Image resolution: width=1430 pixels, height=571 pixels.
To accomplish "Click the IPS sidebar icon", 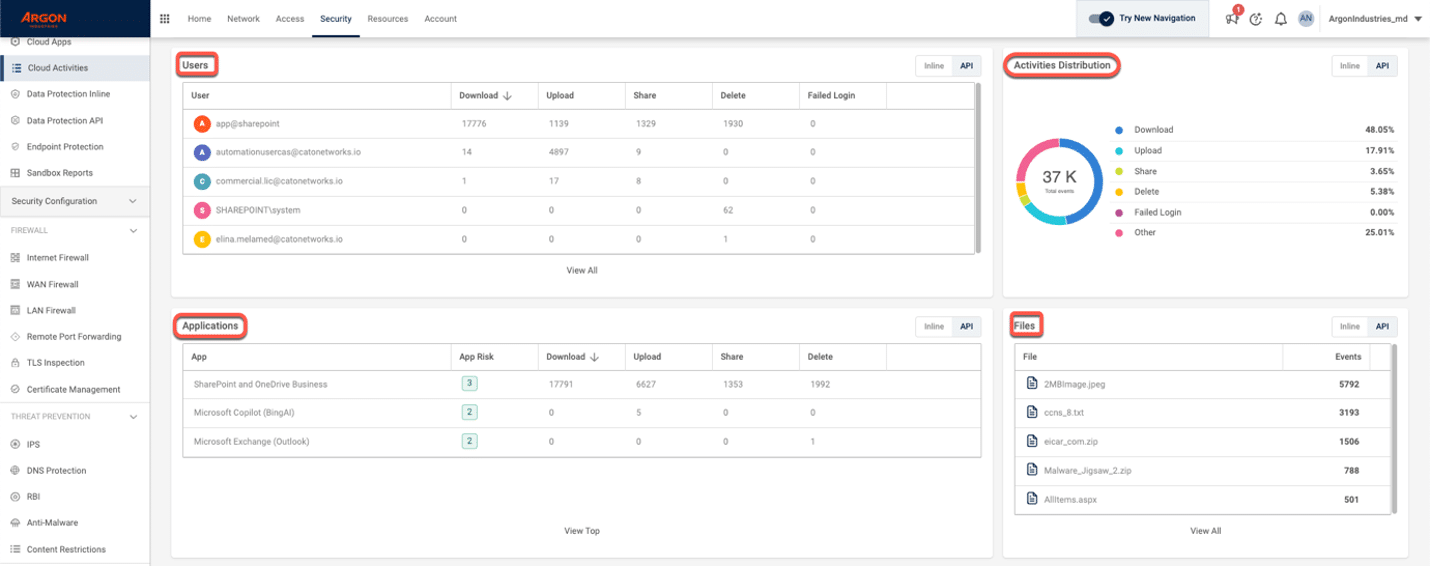I will click(x=16, y=444).
